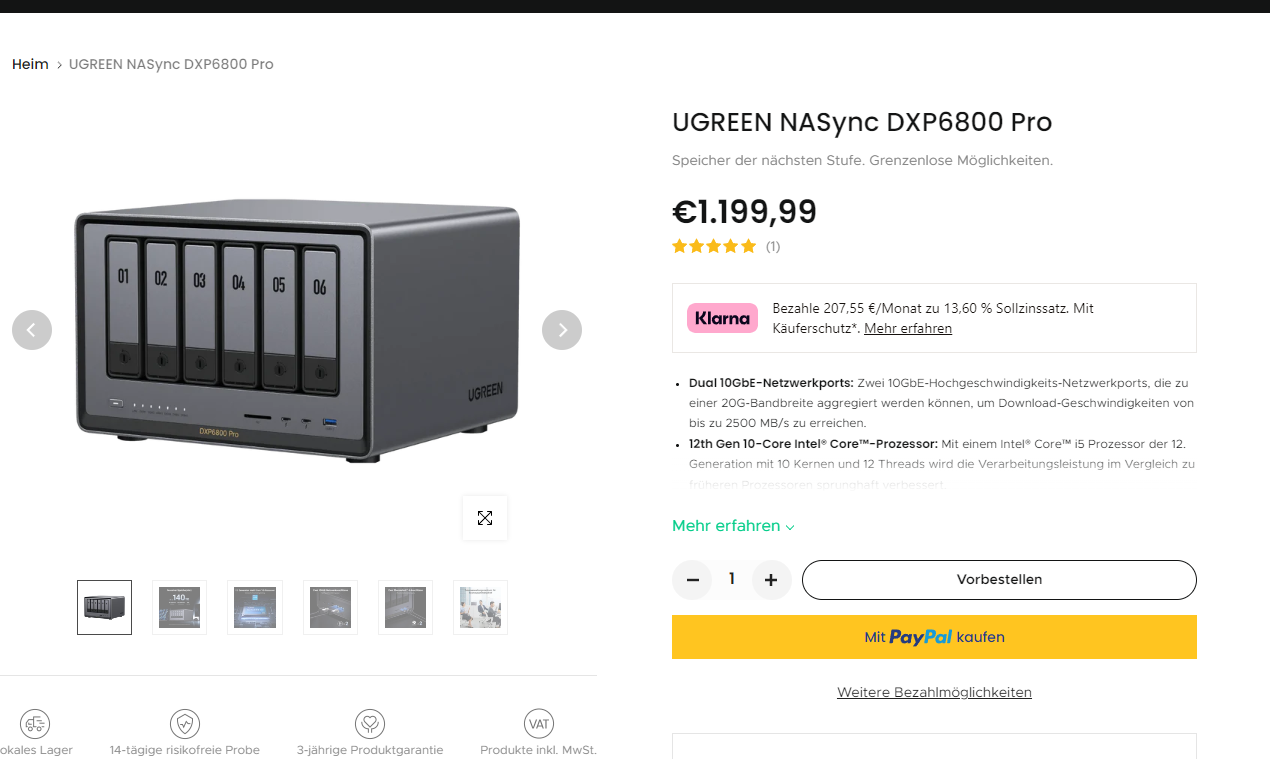Click the Klarna logo badge
The image size is (1270, 759).
click(722, 318)
